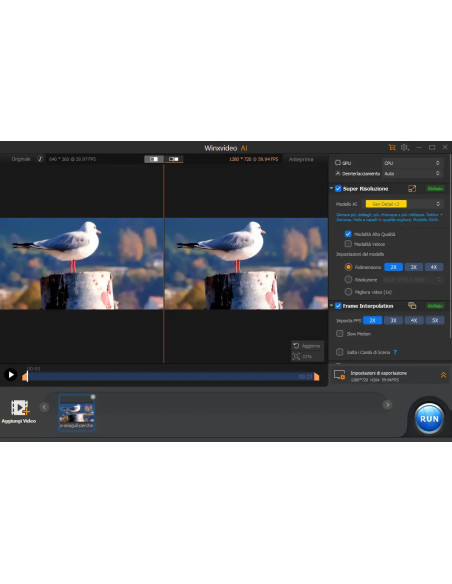Click the Frame Interpolation layers icon
The image size is (452, 584).
tap(412, 306)
